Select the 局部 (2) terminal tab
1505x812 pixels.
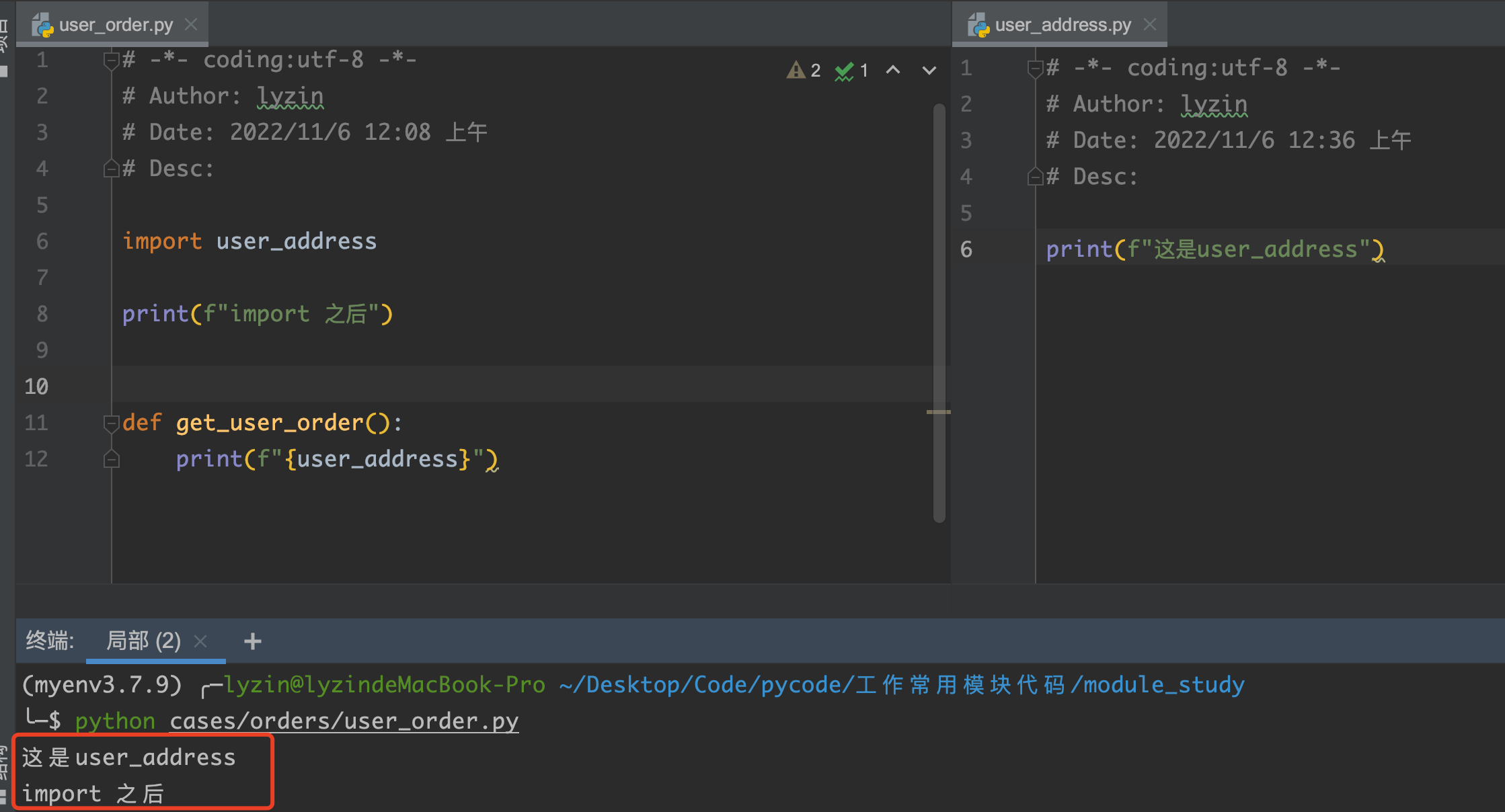pos(143,641)
